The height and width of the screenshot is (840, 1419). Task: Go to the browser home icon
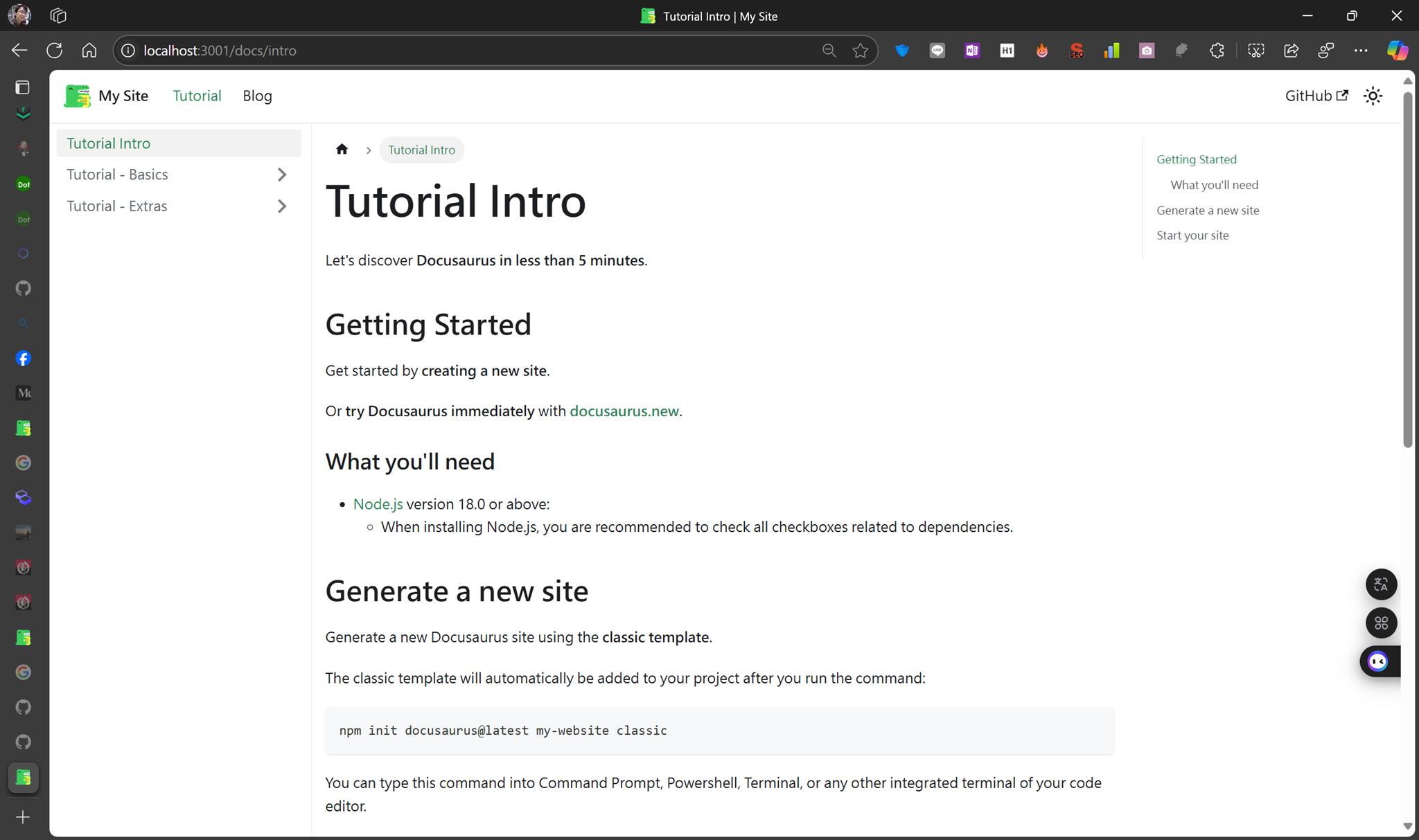(89, 51)
